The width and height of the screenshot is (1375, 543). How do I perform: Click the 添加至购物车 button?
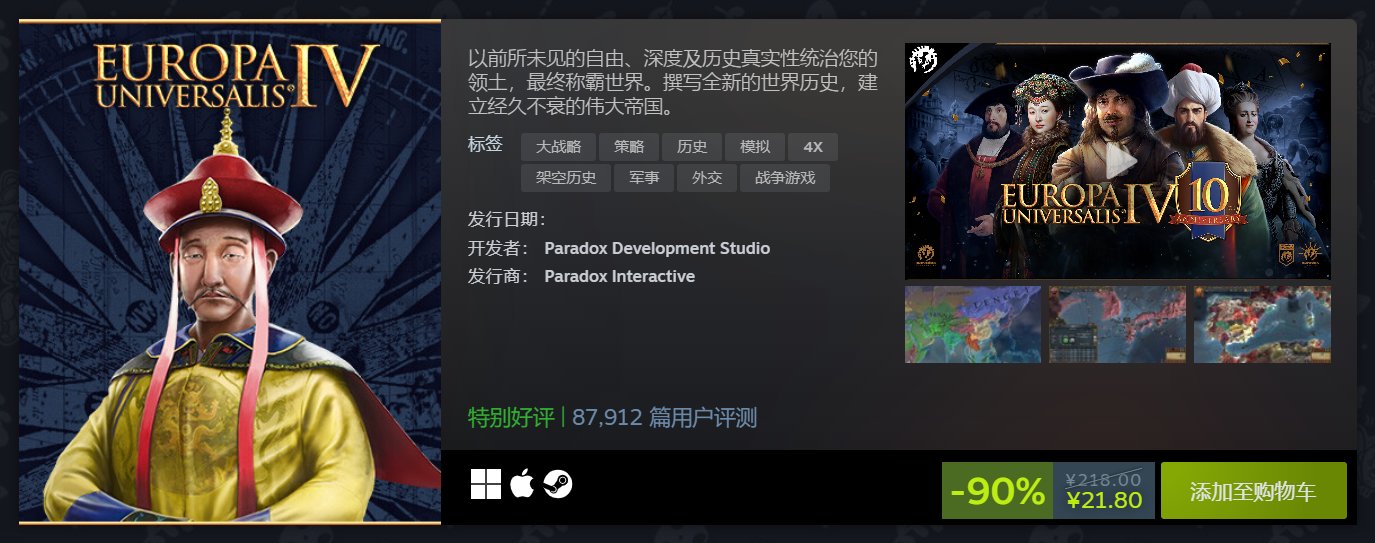1253,491
